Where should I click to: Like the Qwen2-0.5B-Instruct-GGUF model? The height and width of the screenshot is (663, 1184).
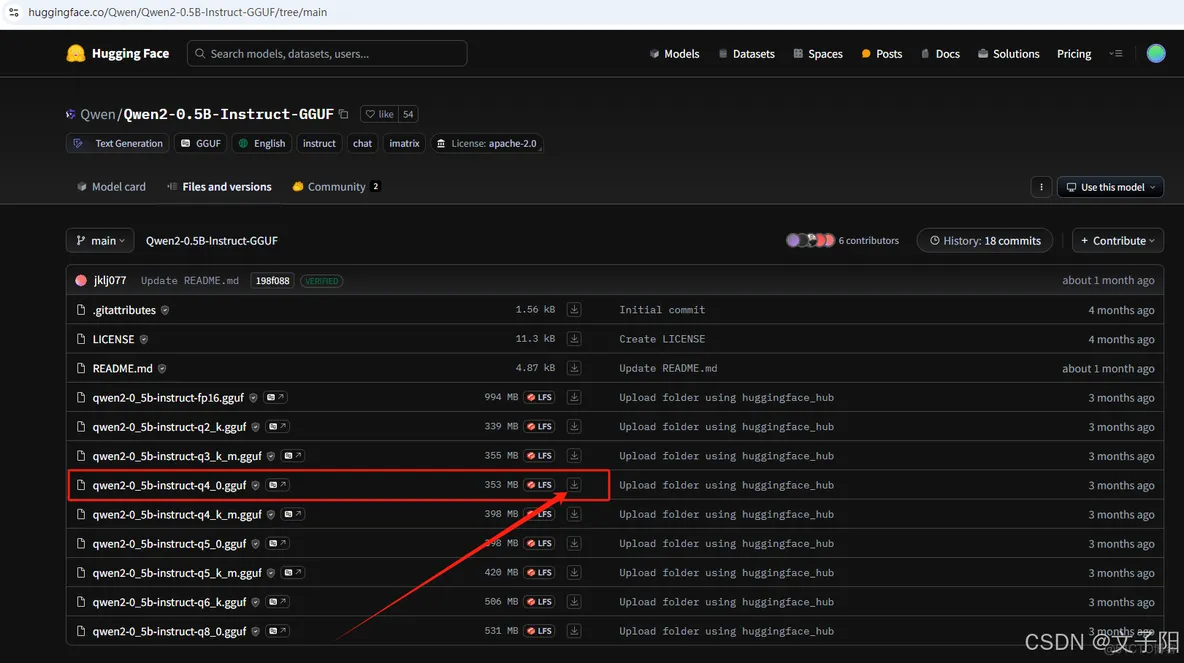pyautogui.click(x=380, y=114)
